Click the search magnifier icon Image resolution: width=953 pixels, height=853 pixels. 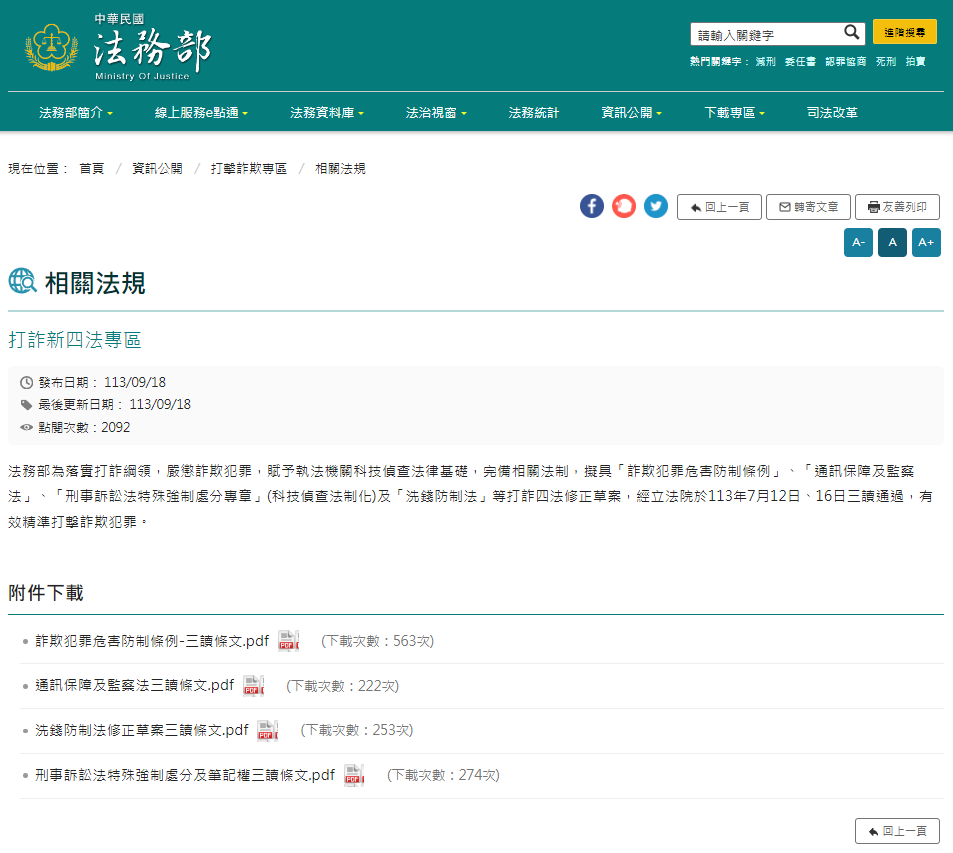[852, 33]
